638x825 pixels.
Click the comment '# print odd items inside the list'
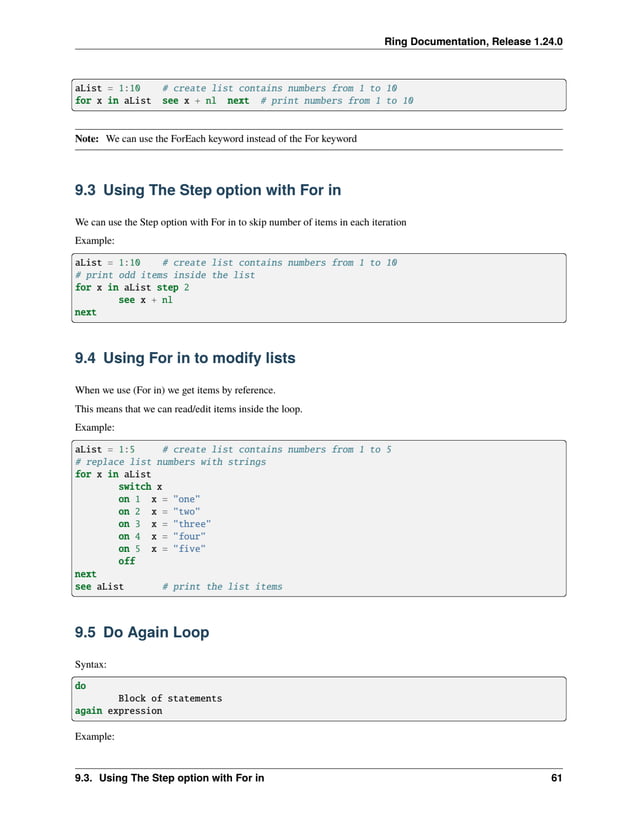point(165,275)
